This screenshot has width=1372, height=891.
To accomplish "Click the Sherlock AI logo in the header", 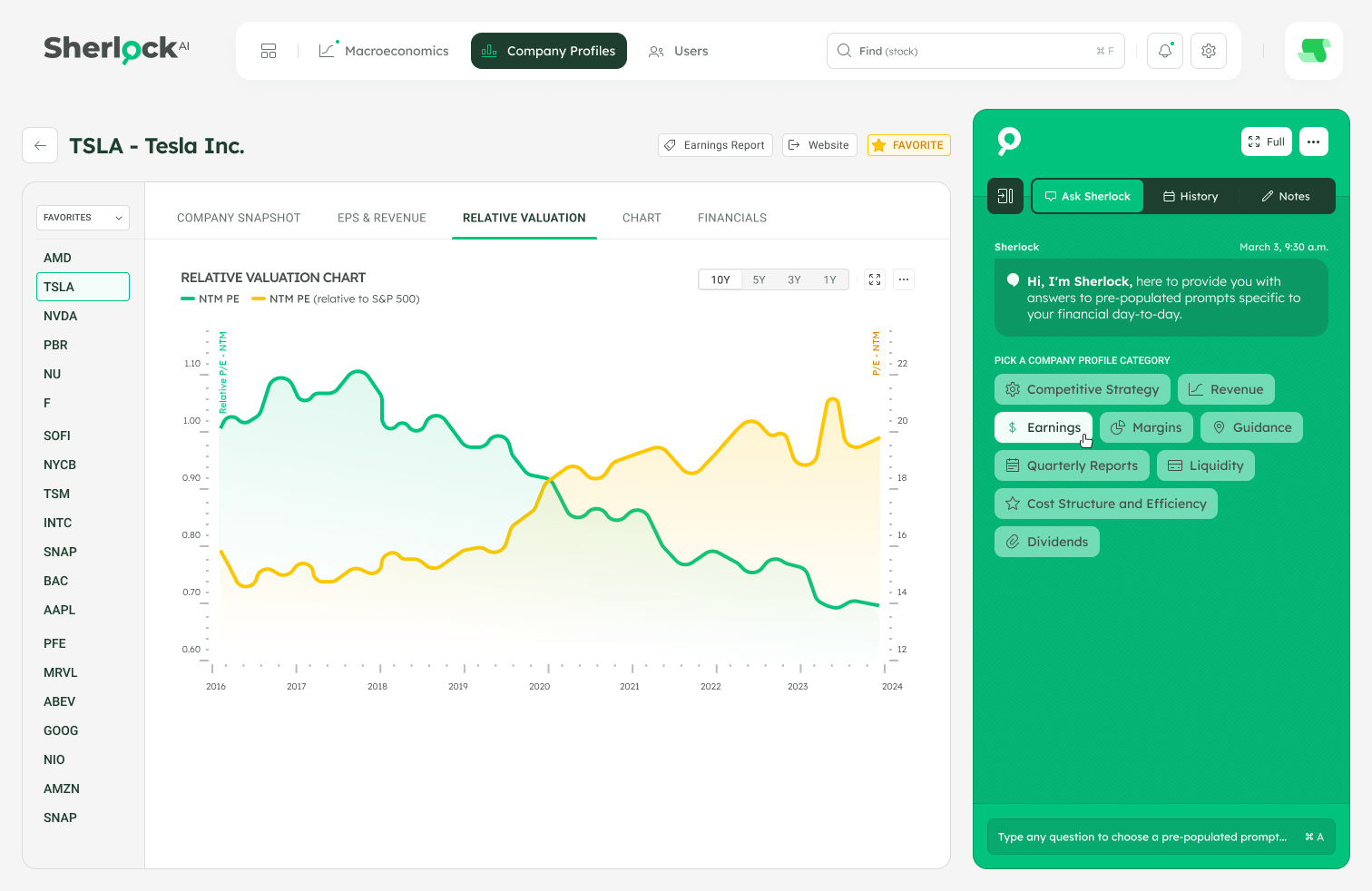I will [x=116, y=49].
